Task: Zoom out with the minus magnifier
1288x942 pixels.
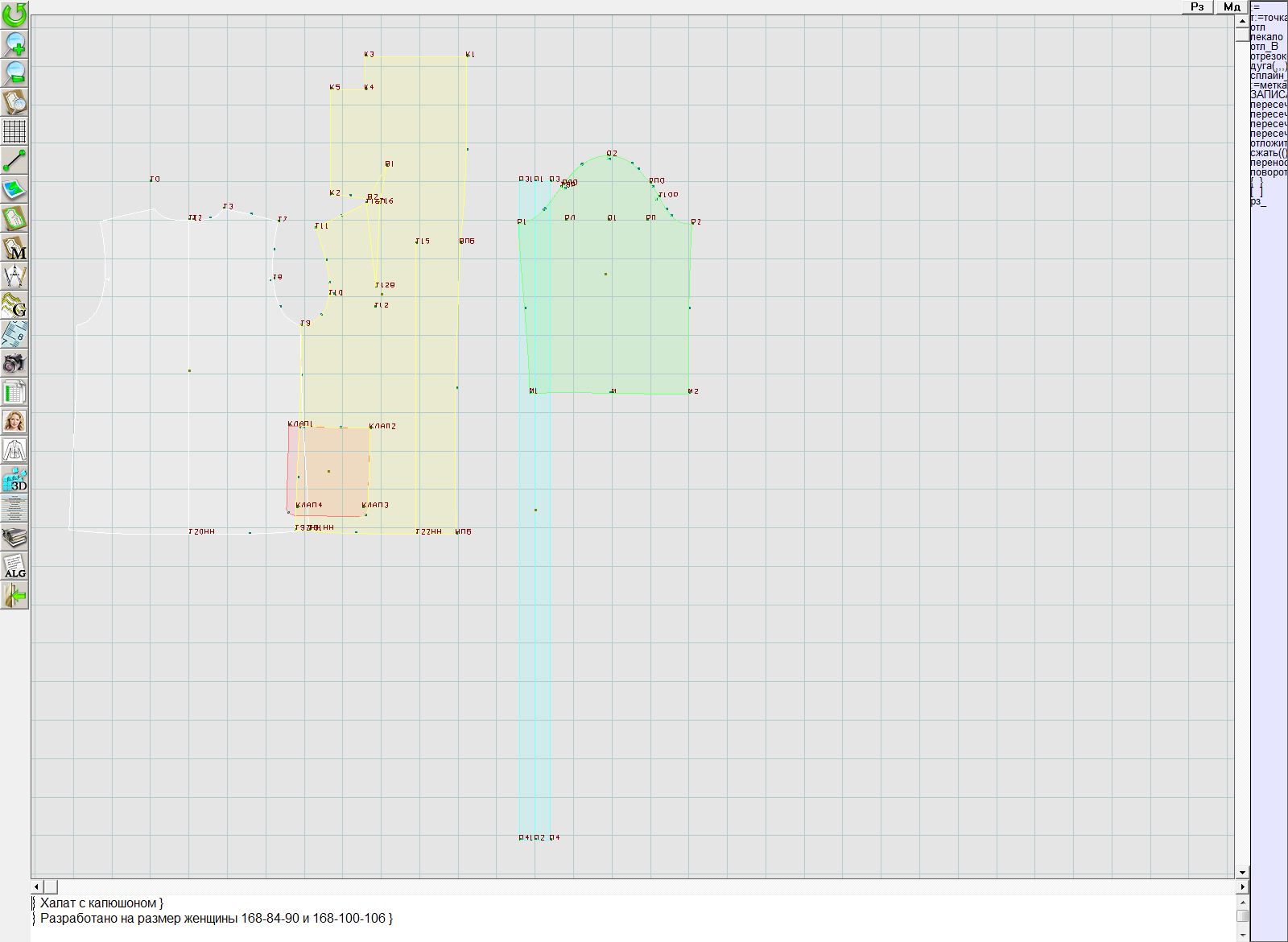Action: (14, 72)
